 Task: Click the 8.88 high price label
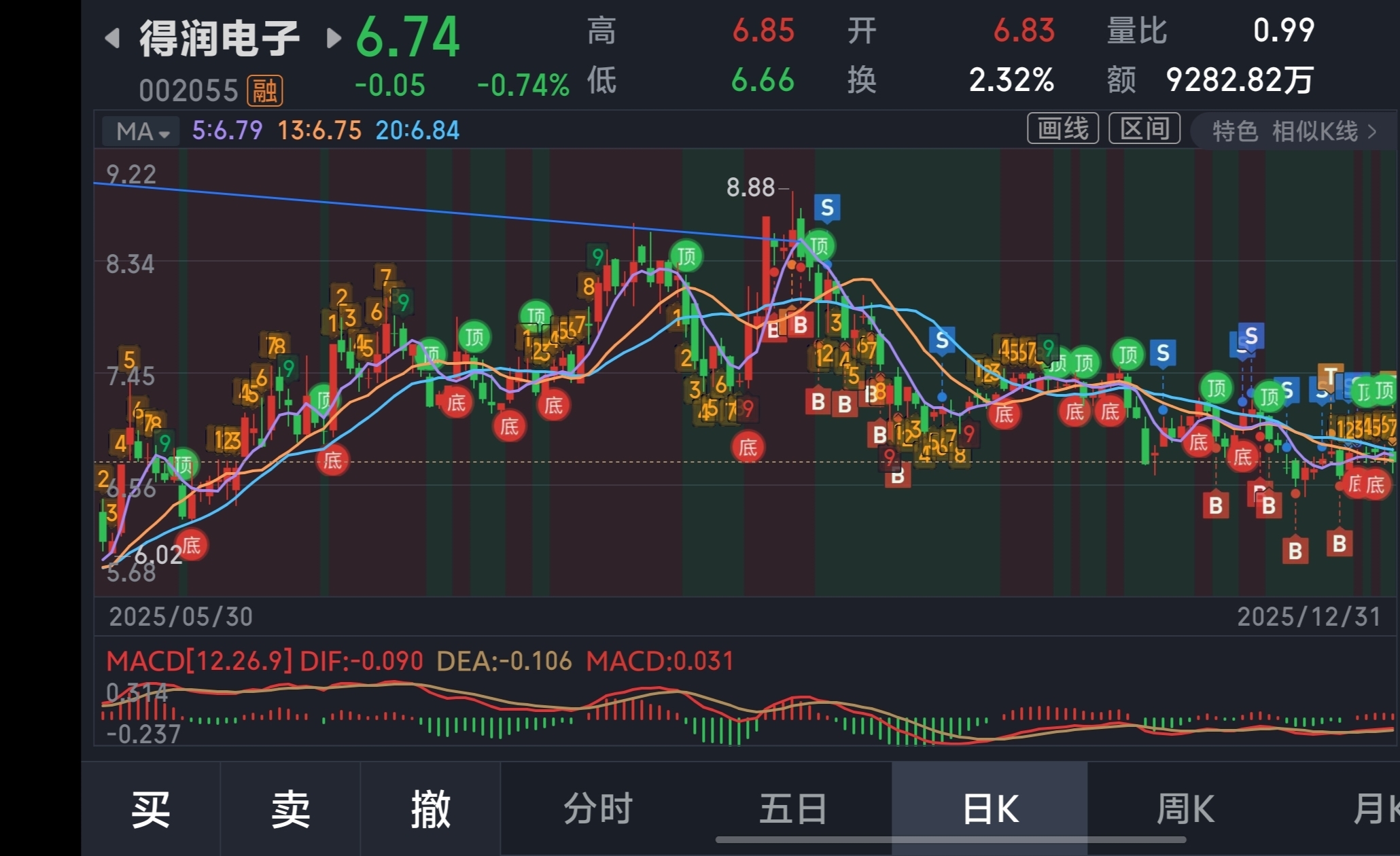tap(750, 187)
